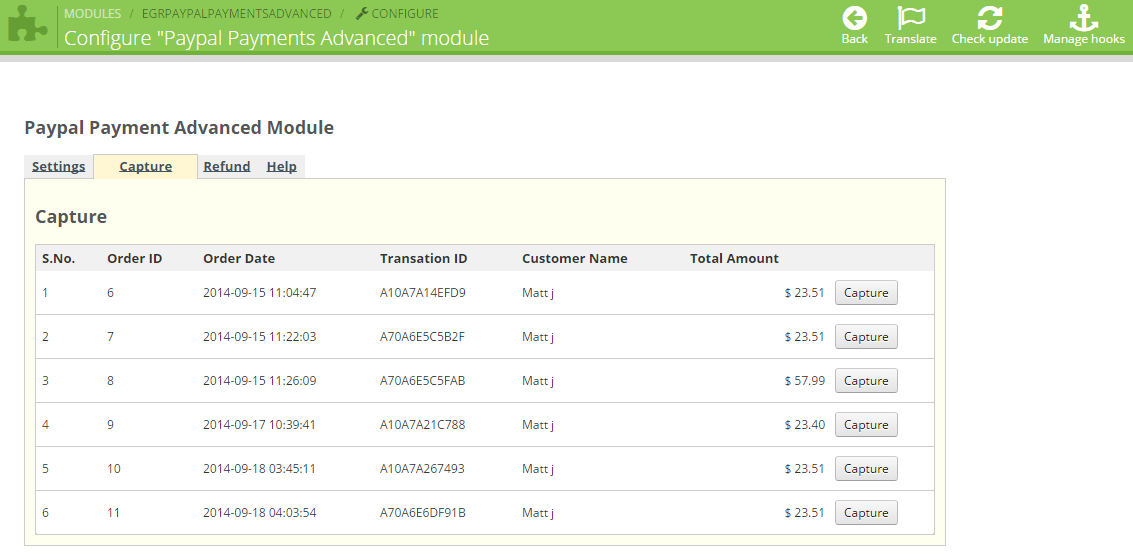The image size is (1133, 560).
Task: Click the Check update refresh icon
Action: [x=989, y=18]
